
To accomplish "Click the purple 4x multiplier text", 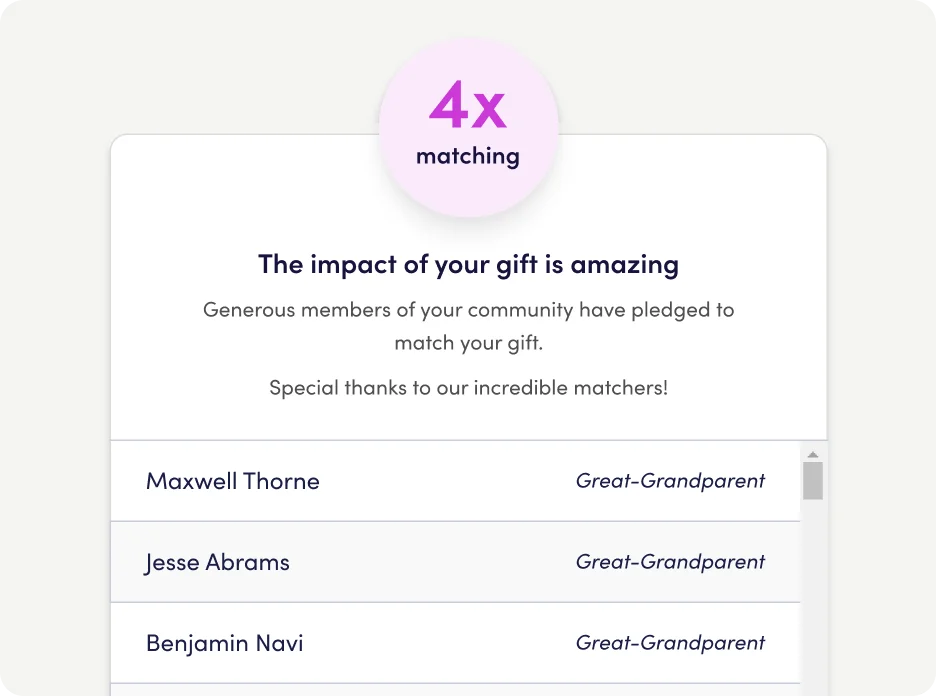I will (468, 107).
